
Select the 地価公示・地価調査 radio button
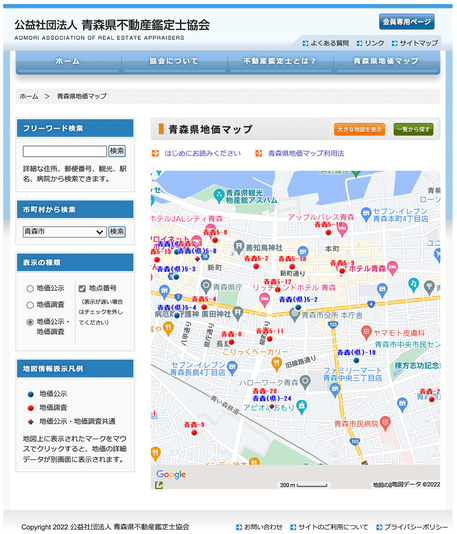coord(30,322)
